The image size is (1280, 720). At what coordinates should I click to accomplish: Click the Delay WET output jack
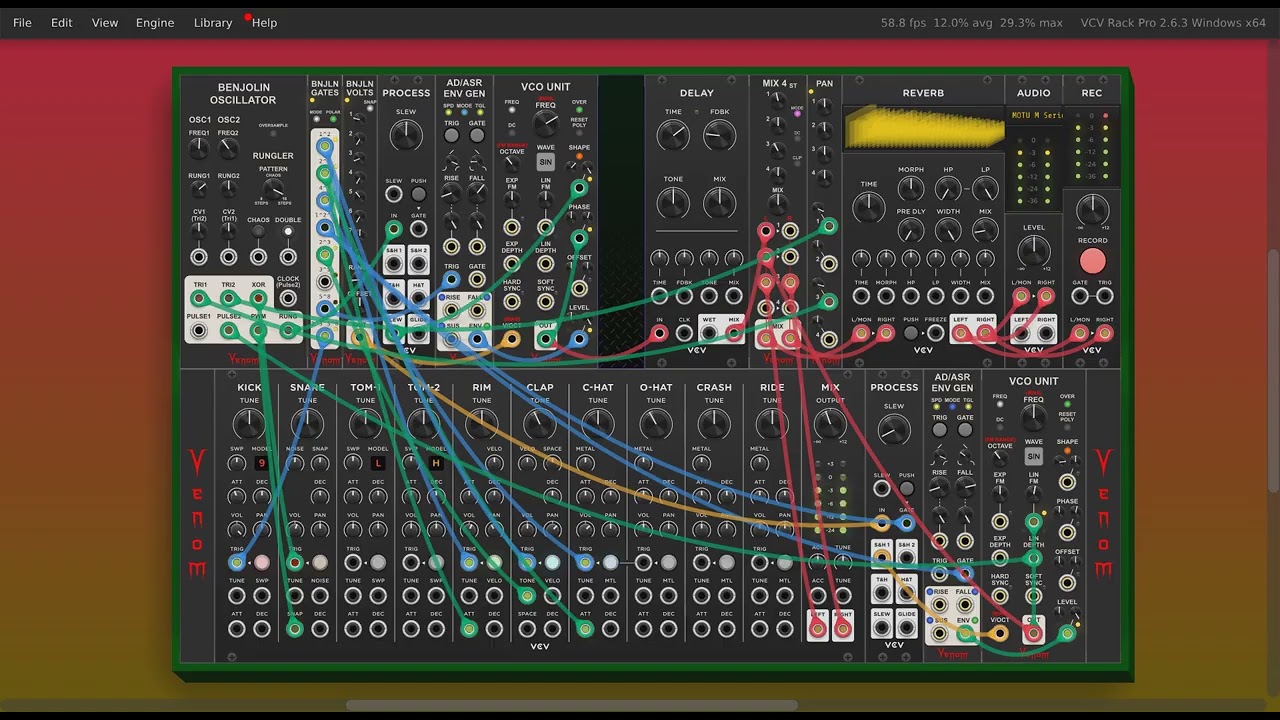(x=709, y=334)
